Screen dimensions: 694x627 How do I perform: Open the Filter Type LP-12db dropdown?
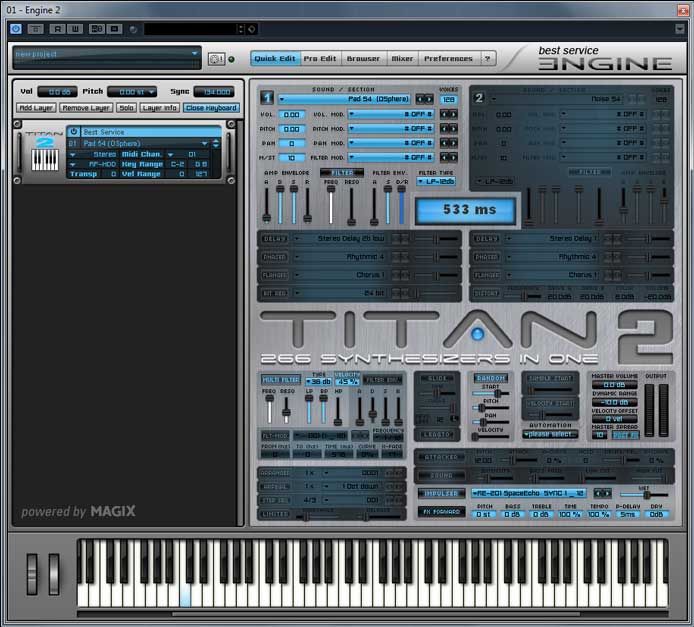(x=436, y=181)
